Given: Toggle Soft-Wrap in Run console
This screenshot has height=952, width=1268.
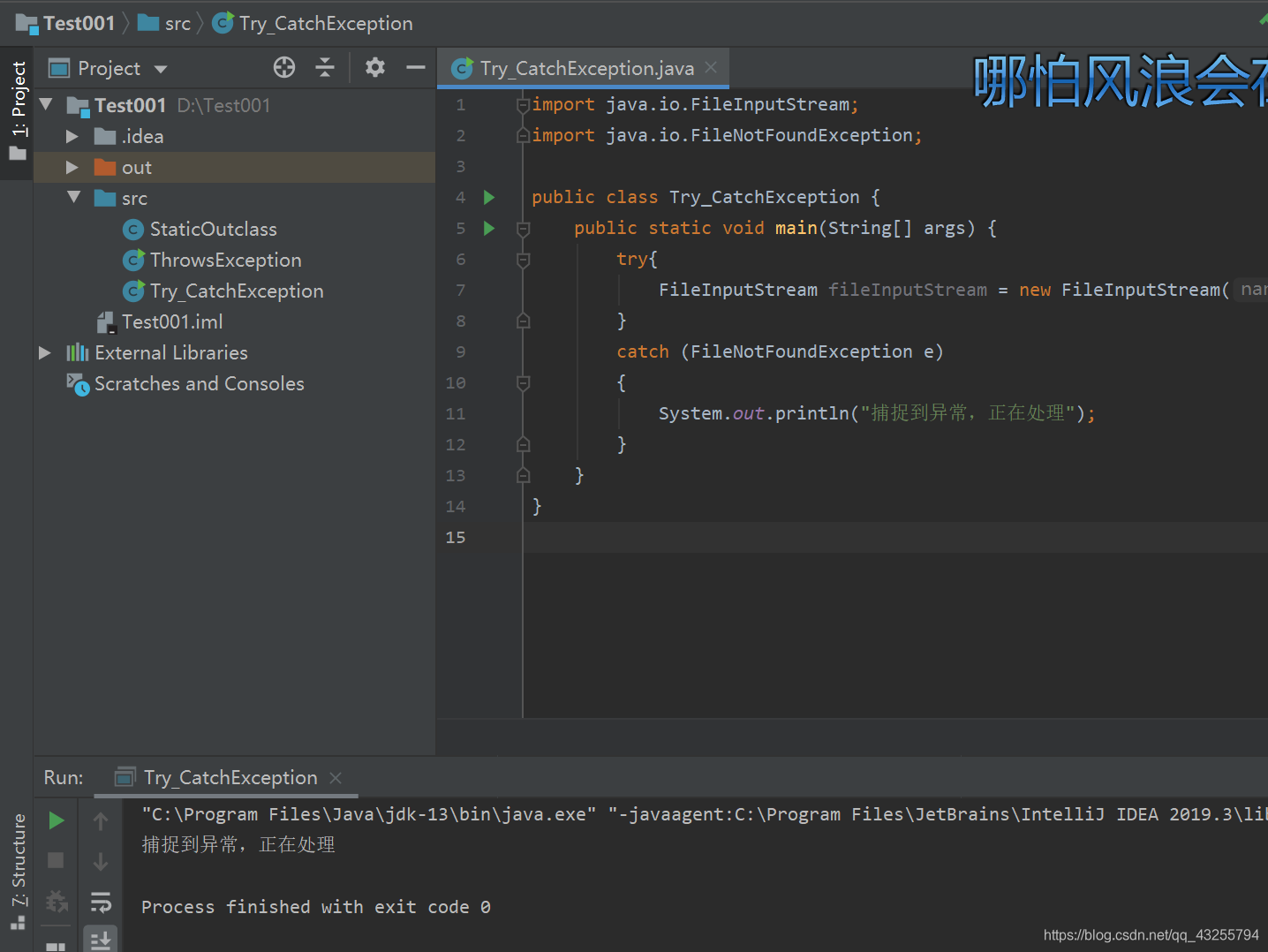Looking at the screenshot, I should (101, 902).
